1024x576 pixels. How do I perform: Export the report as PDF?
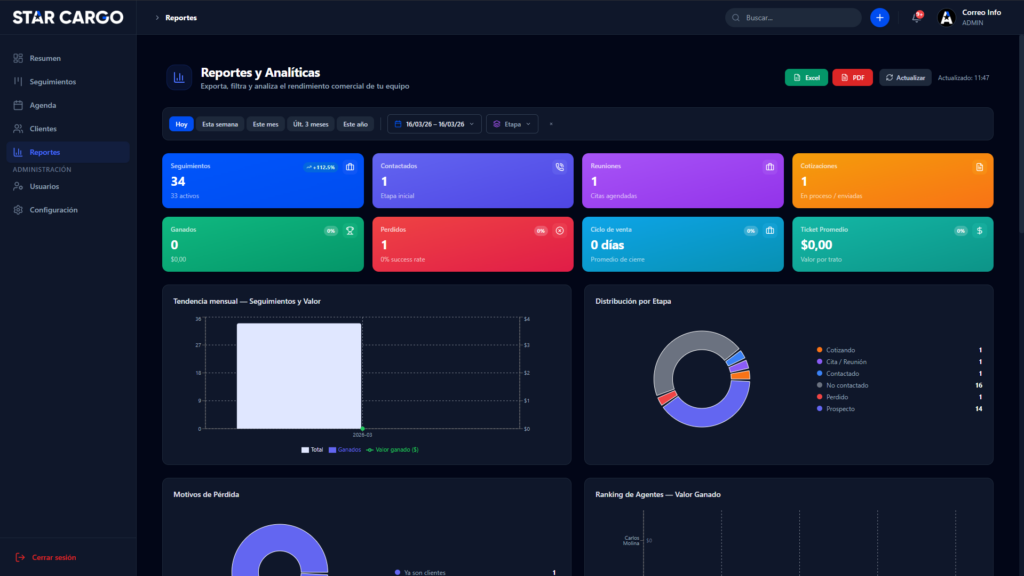tap(852, 78)
